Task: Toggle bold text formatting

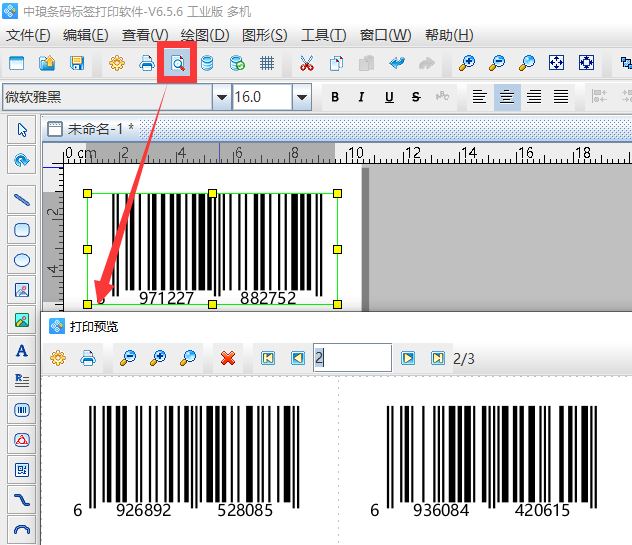Action: click(x=335, y=97)
